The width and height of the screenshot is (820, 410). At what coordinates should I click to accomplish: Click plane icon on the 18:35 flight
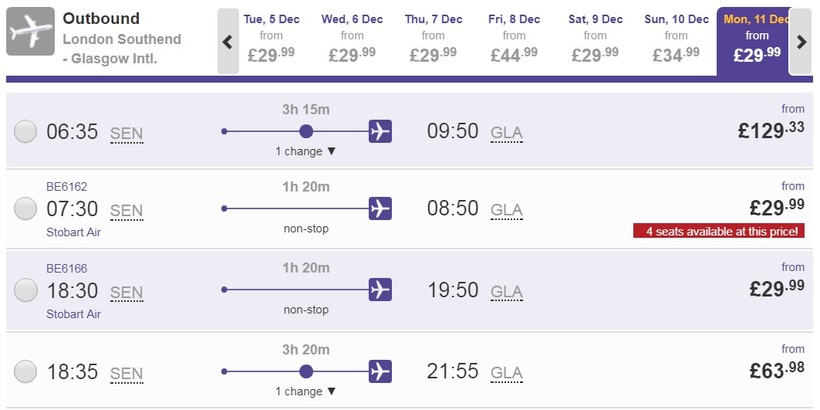(380, 371)
